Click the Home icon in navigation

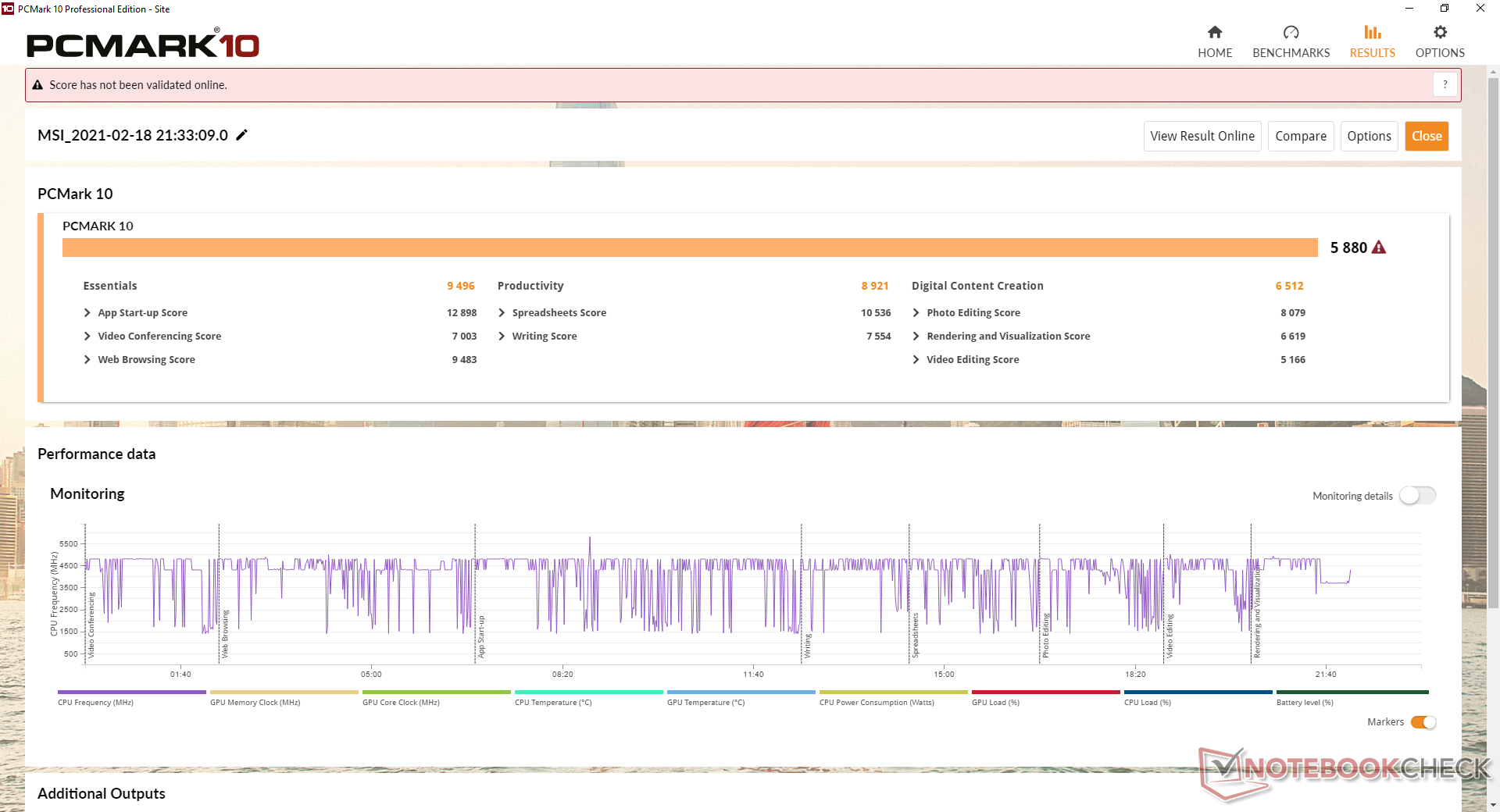pos(1215,32)
